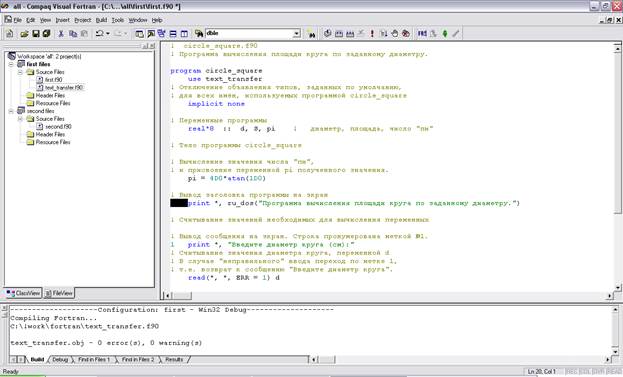Collapse the 'second files' project node
Image resolution: width=623 pixels, height=377 pixels.
click(11, 111)
